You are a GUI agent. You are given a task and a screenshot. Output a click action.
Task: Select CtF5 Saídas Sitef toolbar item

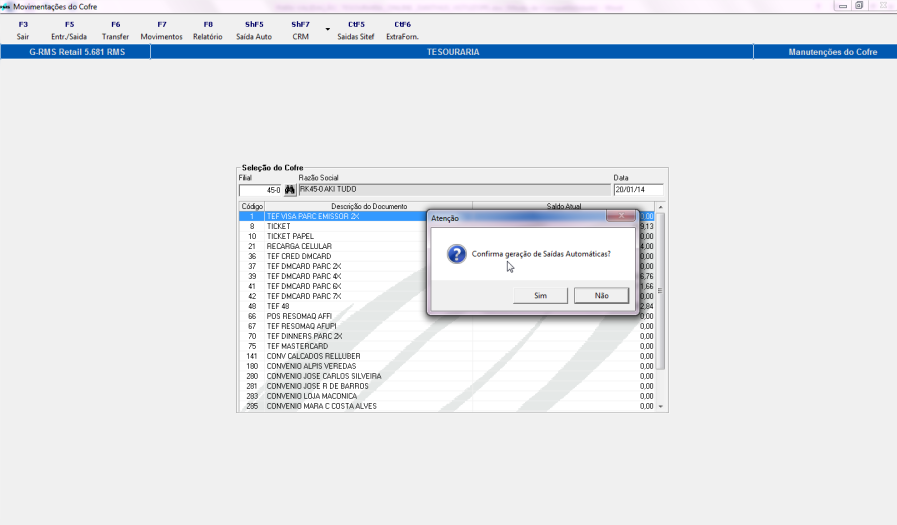coord(356,30)
